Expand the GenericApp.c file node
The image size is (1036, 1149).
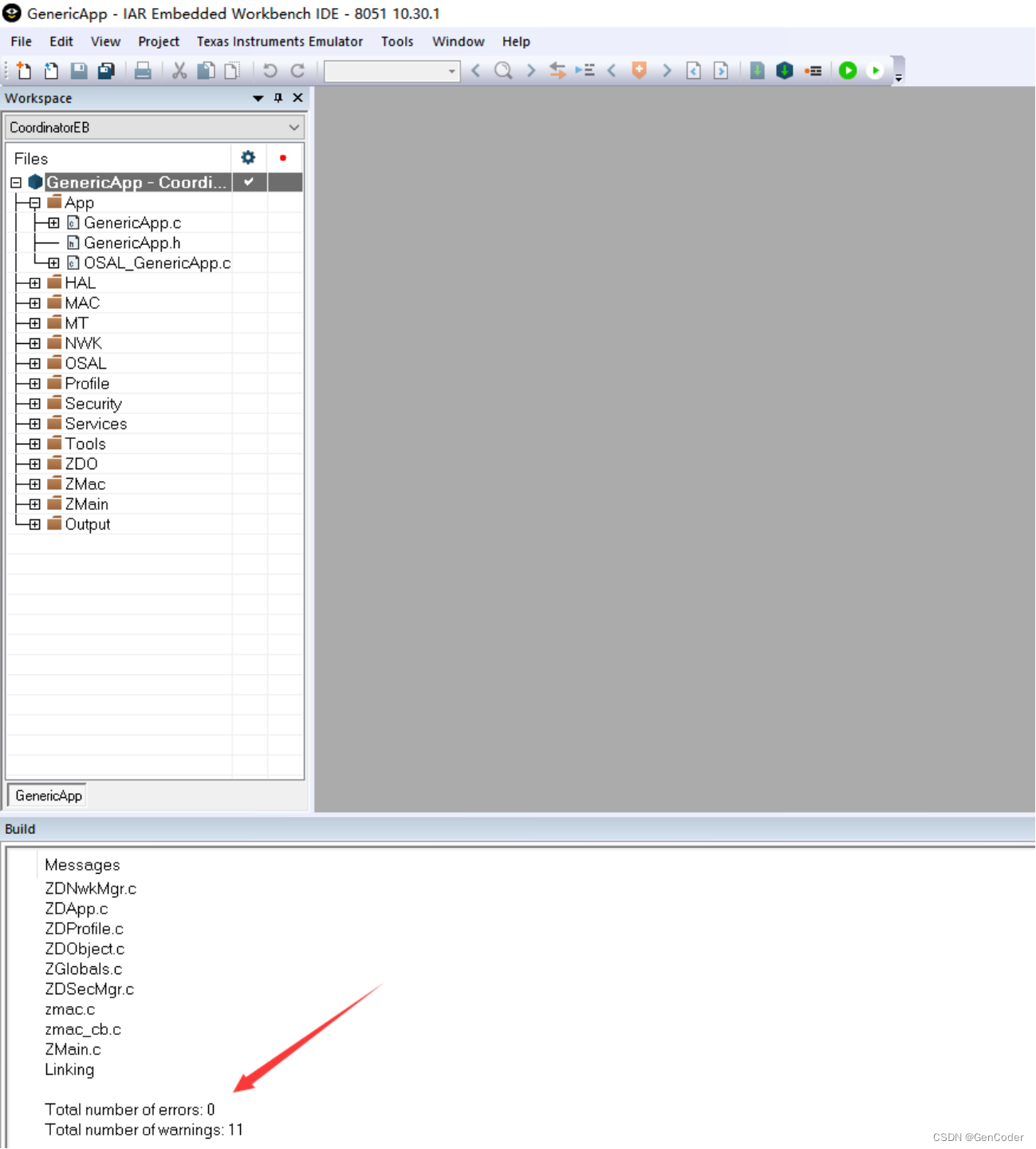click(x=53, y=223)
